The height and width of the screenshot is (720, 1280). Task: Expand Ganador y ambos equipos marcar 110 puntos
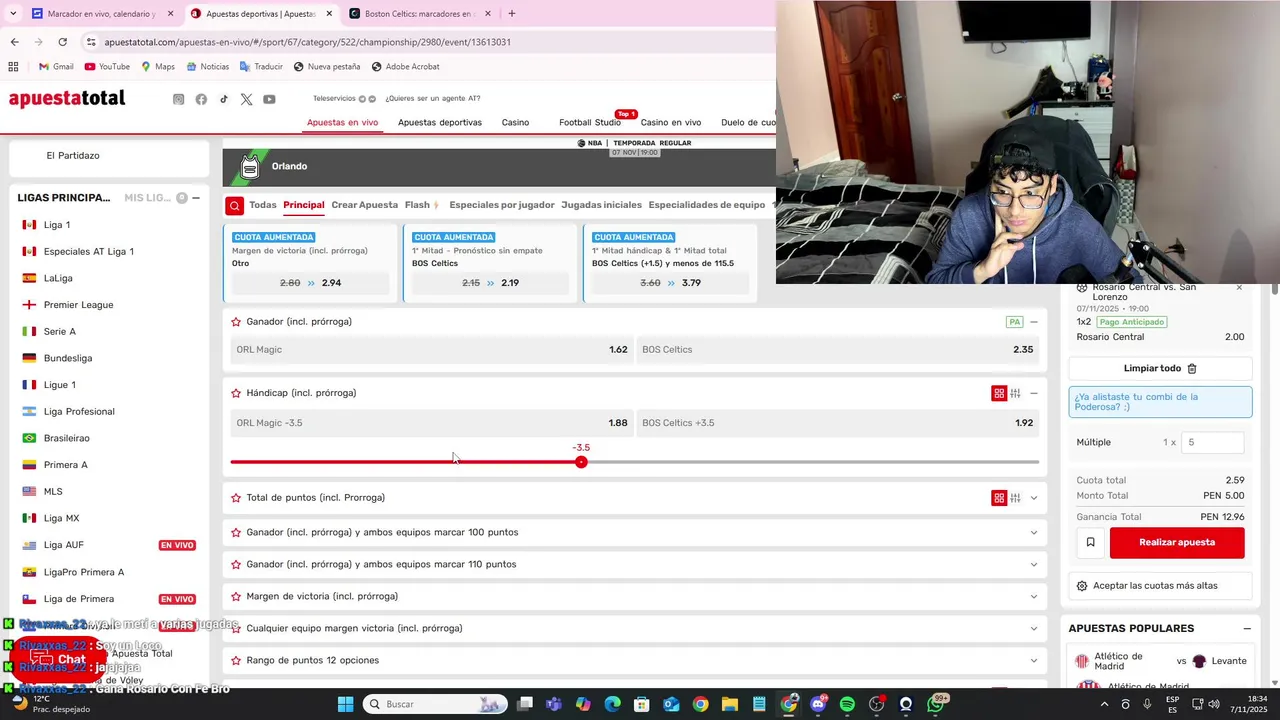click(x=1034, y=564)
